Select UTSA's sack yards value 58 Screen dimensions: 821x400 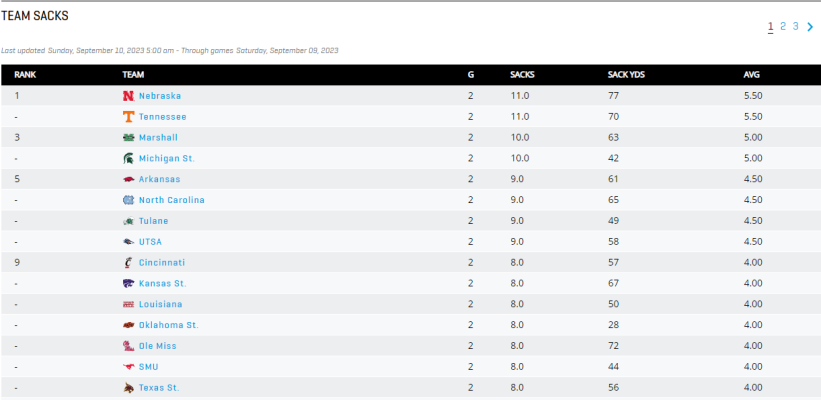click(613, 242)
